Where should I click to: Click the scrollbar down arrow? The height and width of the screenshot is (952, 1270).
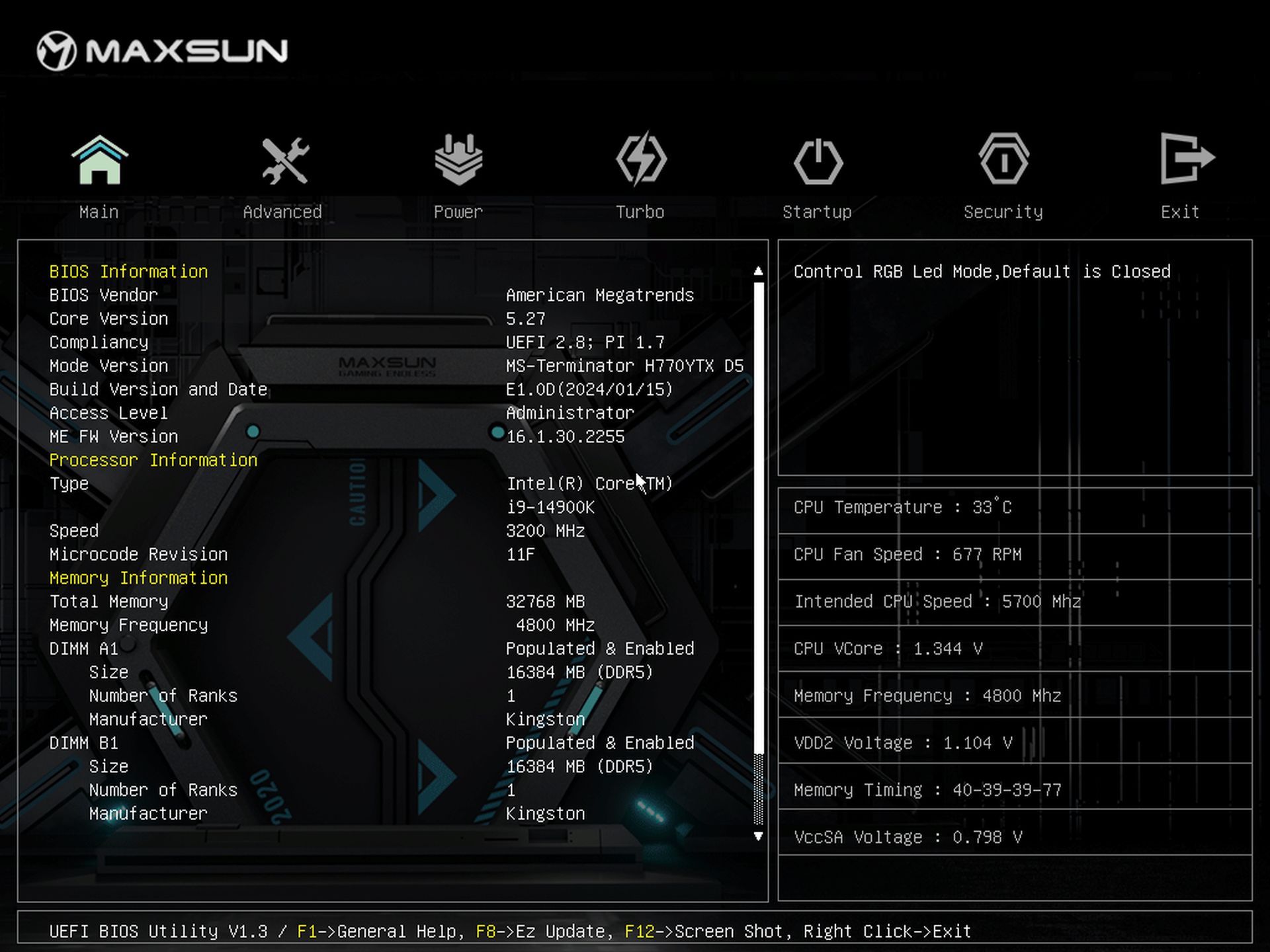759,836
